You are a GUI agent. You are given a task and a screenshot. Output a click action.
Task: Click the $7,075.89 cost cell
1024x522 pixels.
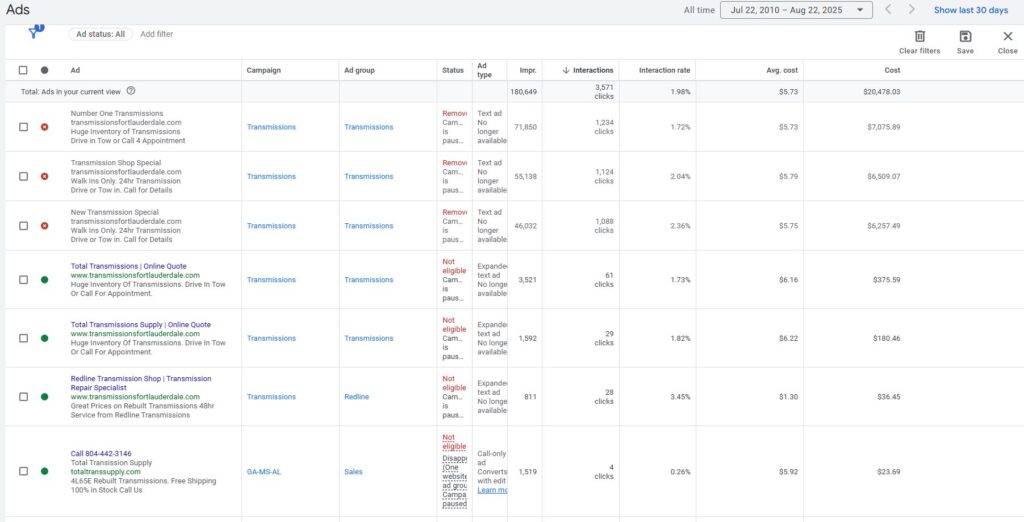coord(884,127)
